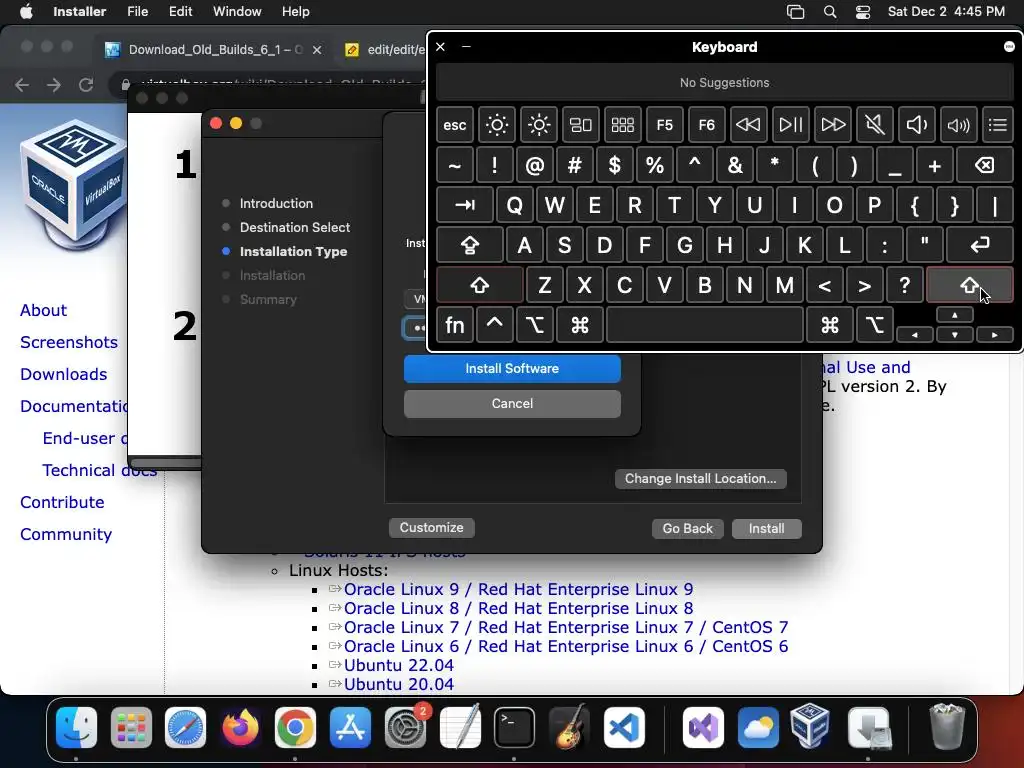Lower volume with the volume-down key
The image size is (1024, 768).
point(916,125)
